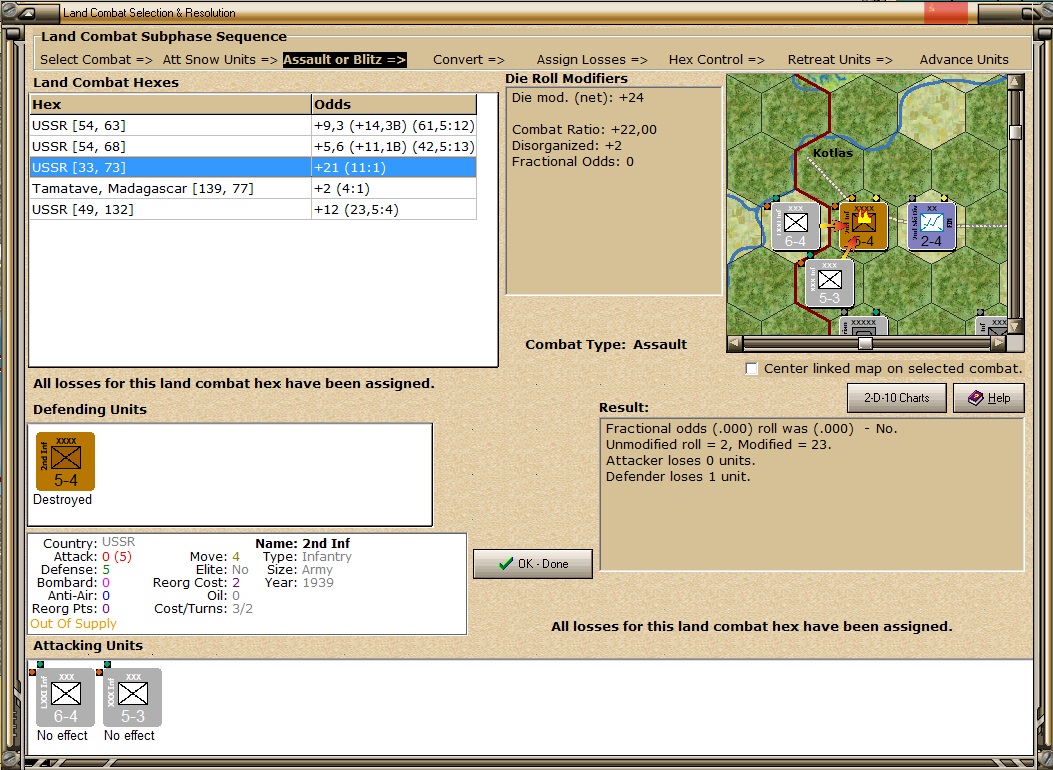Select Tamatave, Madagascar combat row
The image size is (1053, 770).
pos(253,189)
